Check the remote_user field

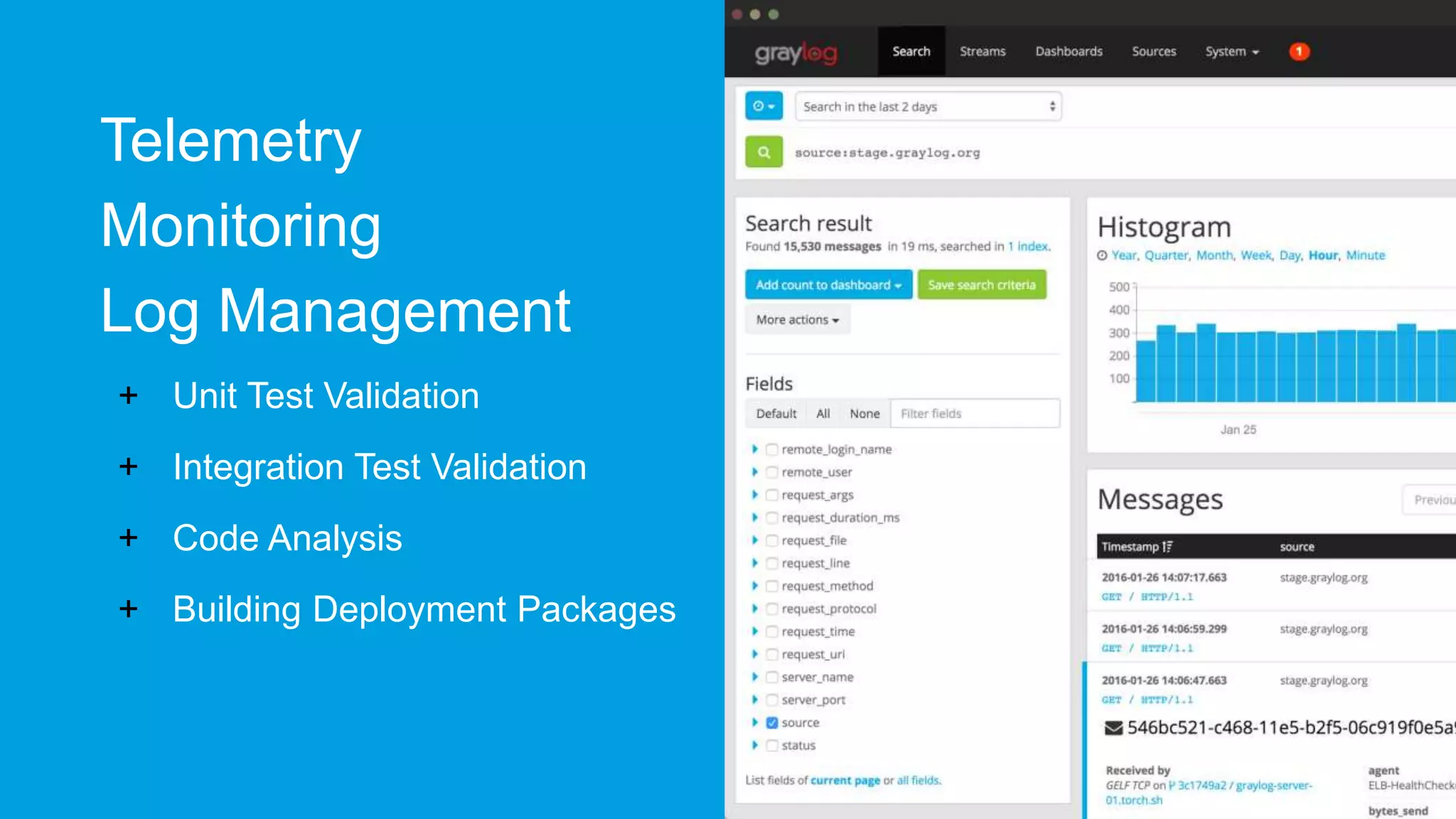coord(771,472)
